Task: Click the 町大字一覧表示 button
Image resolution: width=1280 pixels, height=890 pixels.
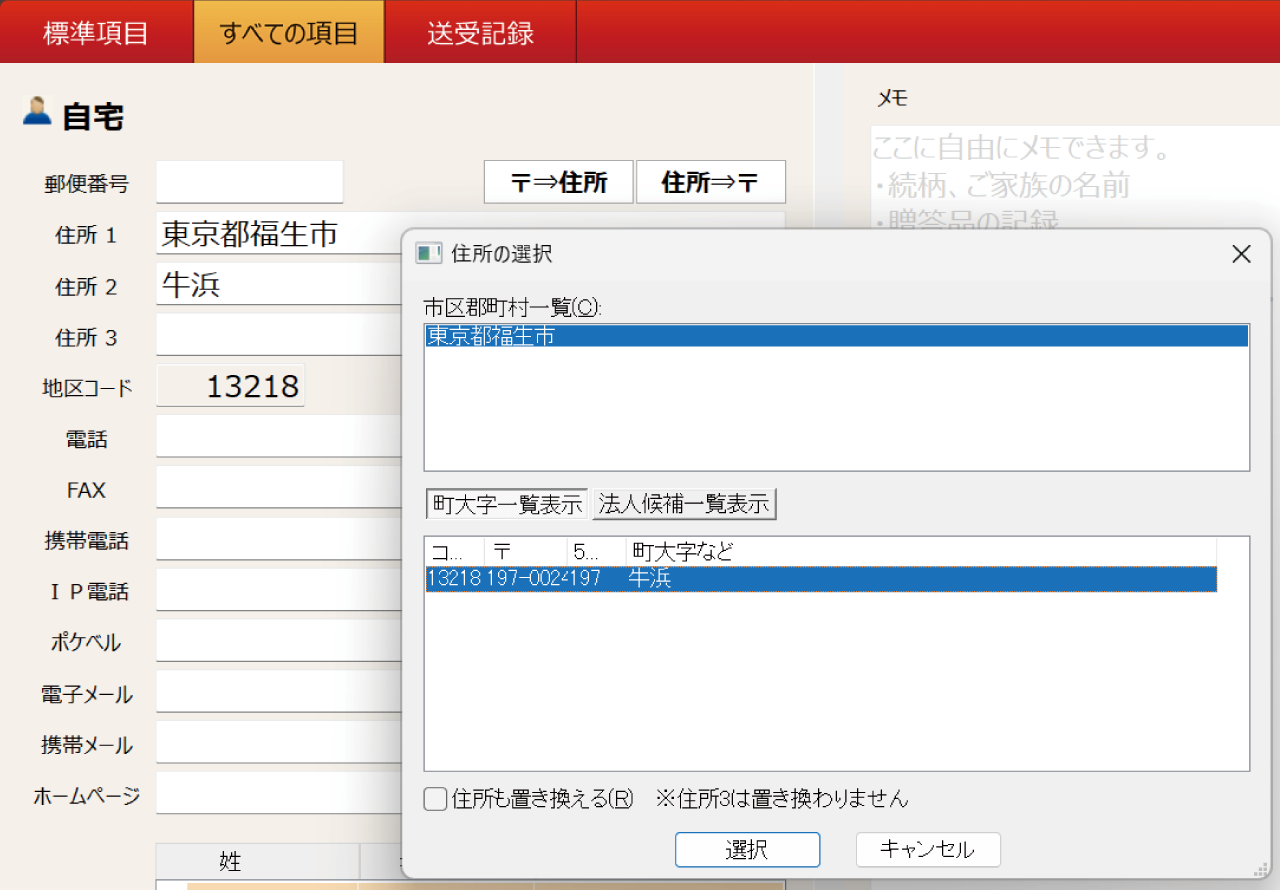Action: (x=505, y=503)
